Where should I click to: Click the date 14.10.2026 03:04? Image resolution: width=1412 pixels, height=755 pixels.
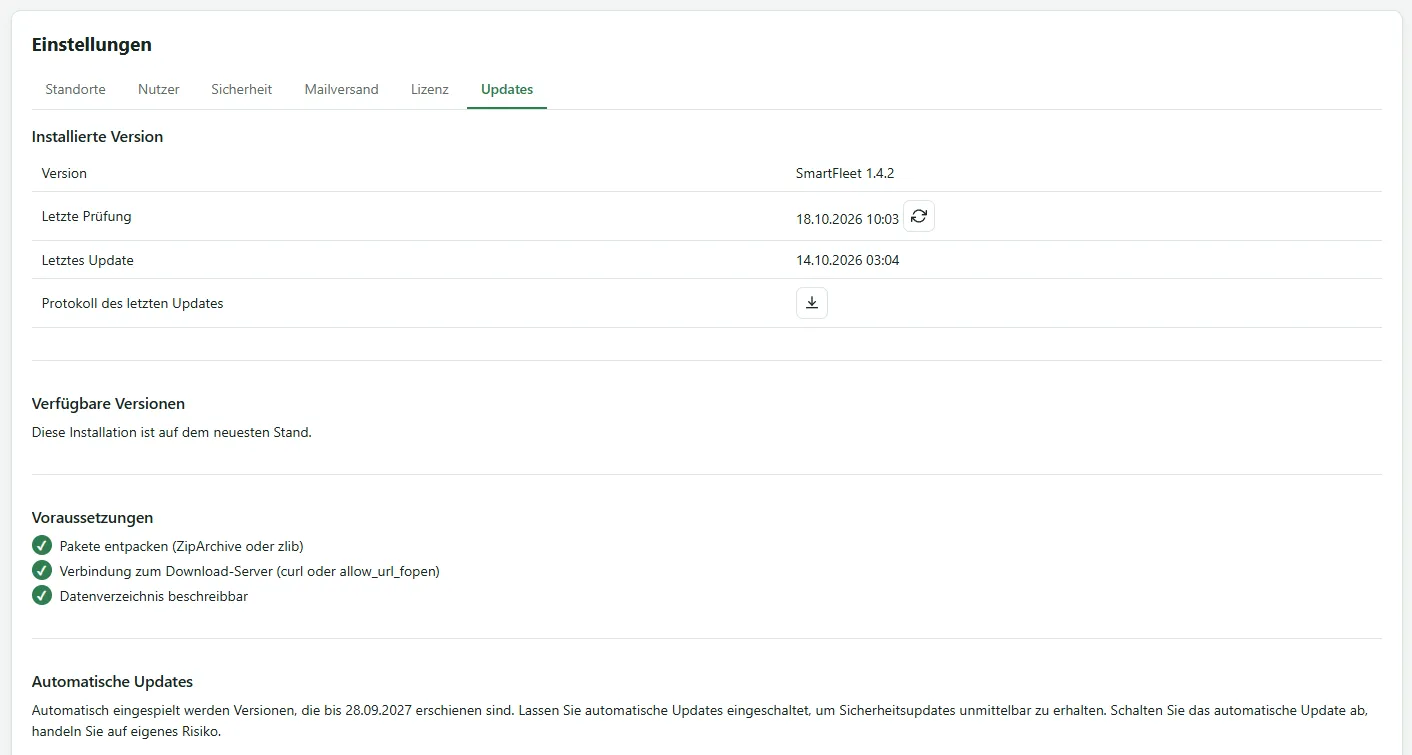pos(847,260)
